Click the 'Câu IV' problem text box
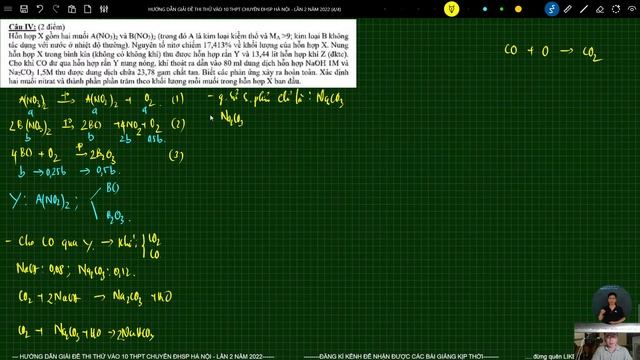640x360 pixels. click(178, 53)
